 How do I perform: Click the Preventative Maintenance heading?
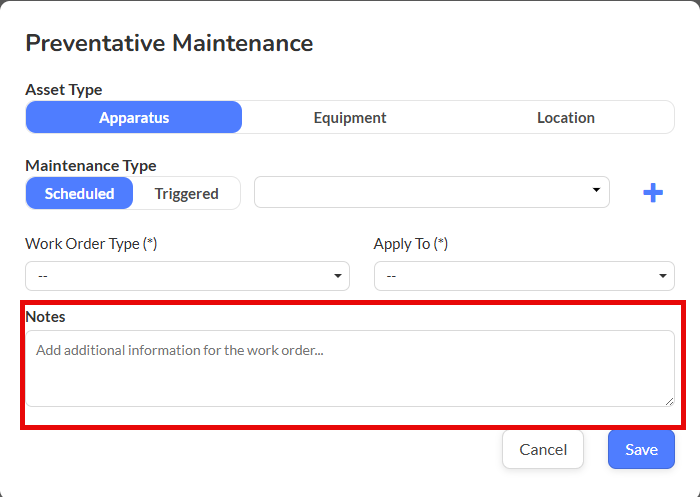coord(169,43)
